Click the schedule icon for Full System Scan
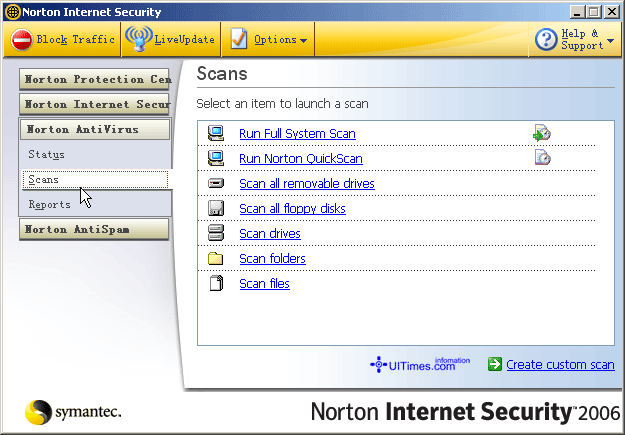Image resolution: width=625 pixels, height=435 pixels. point(542,133)
